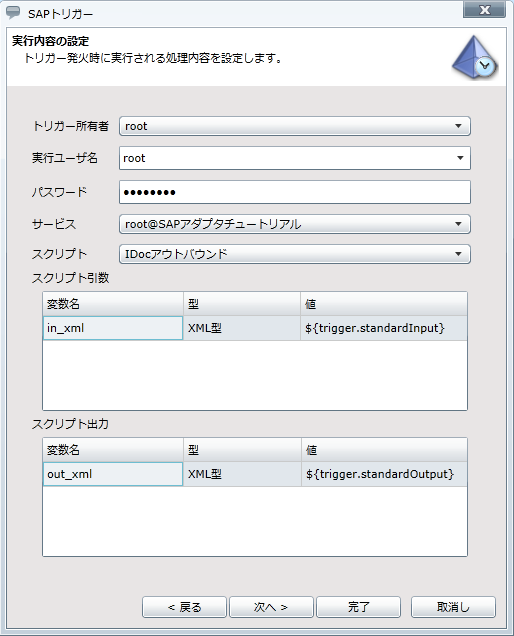514x636 pixels.
Task: Click 値 header in スクリプト引数 table
Action: click(384, 304)
